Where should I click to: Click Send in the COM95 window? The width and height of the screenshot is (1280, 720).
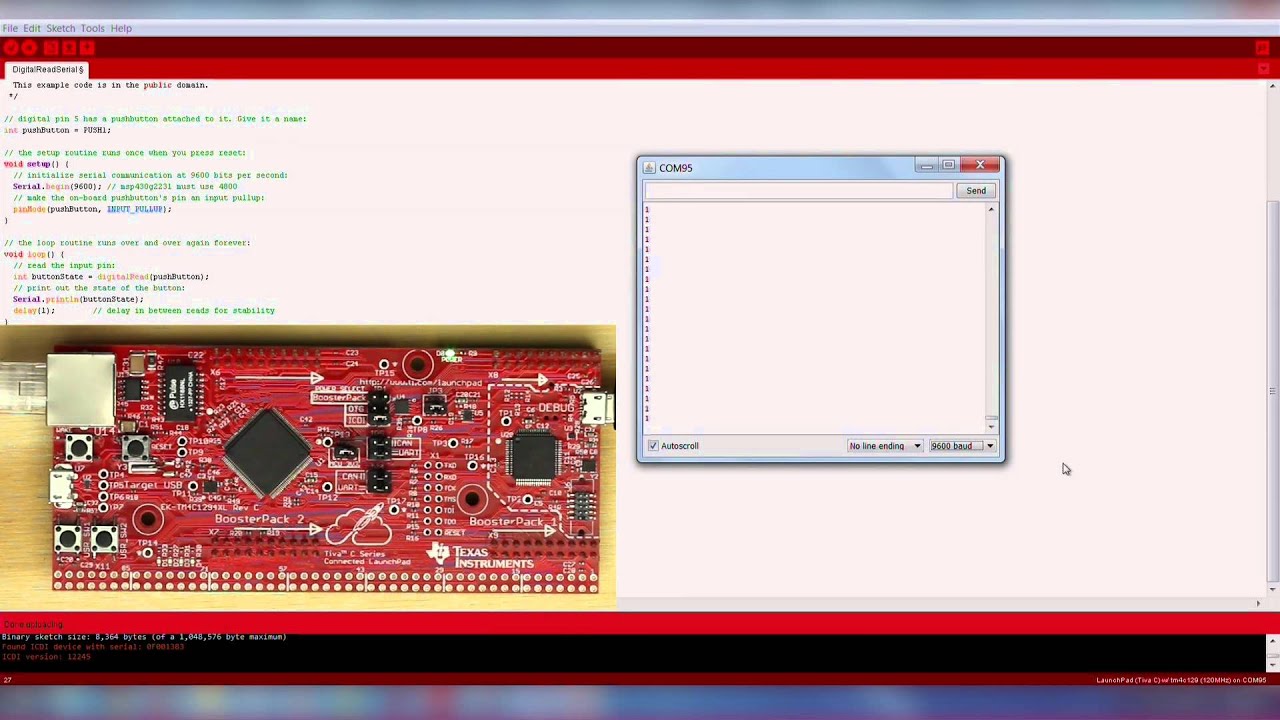[976, 191]
